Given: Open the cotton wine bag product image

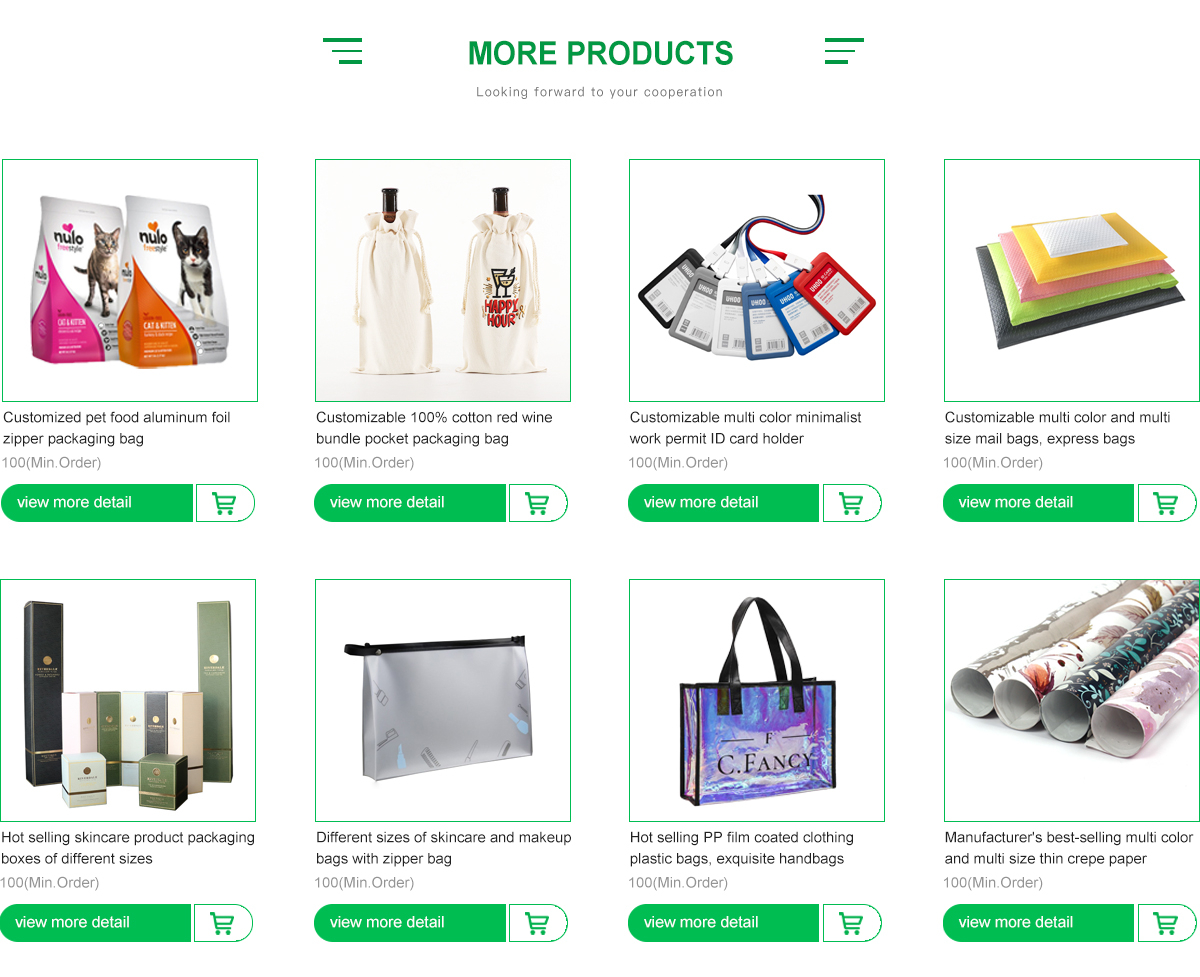Looking at the screenshot, I should pos(443,281).
